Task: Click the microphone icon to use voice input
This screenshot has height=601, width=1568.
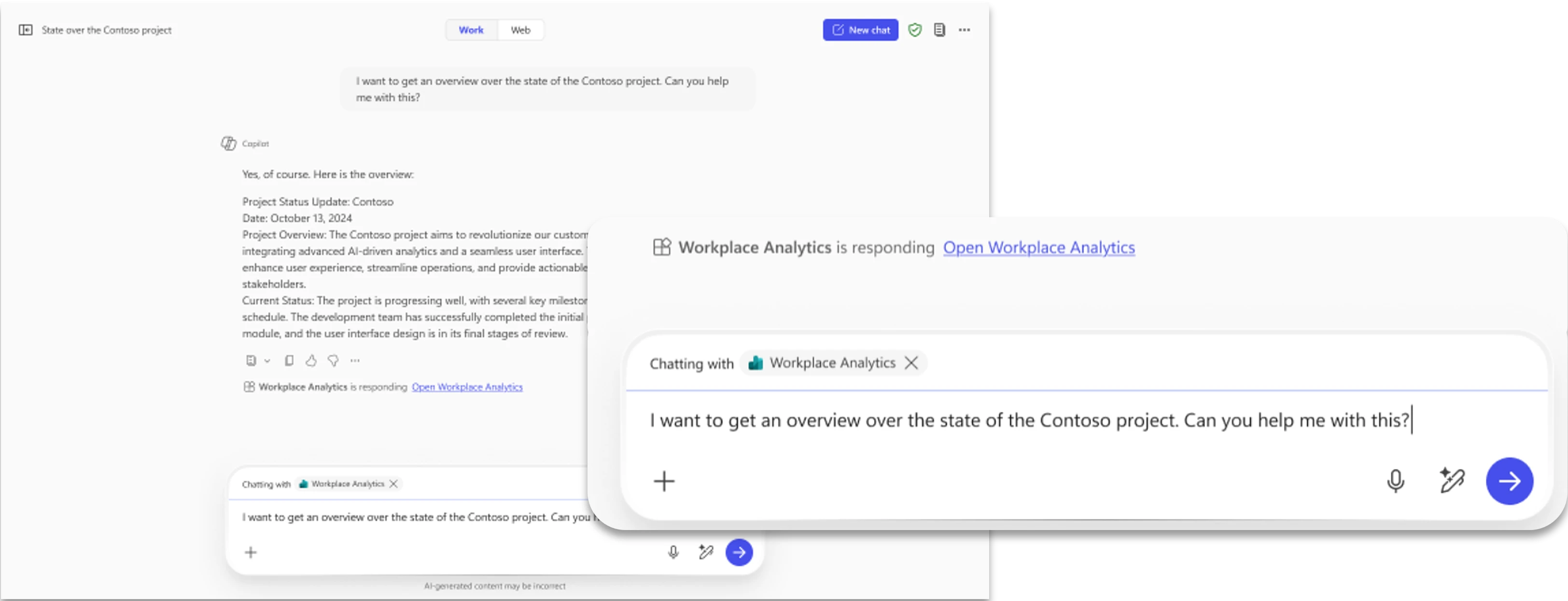Action: [1395, 481]
